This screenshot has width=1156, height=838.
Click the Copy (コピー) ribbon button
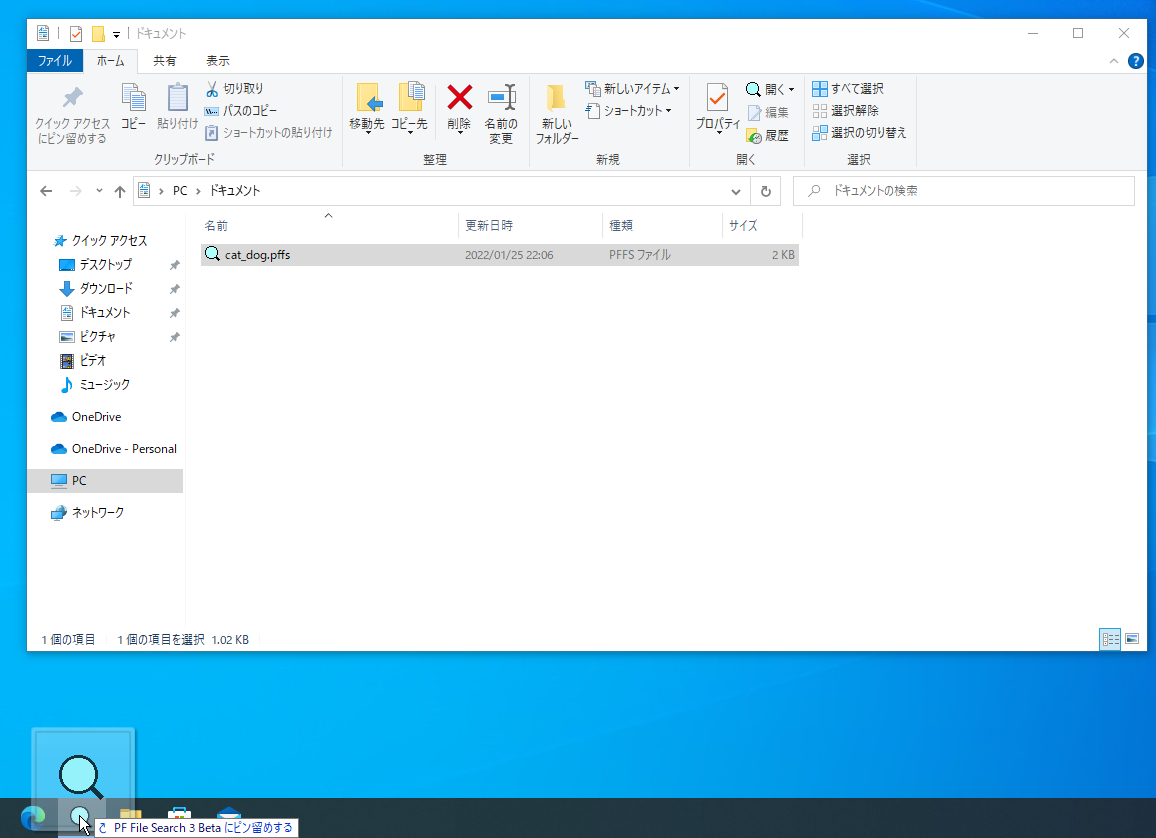pos(133,108)
